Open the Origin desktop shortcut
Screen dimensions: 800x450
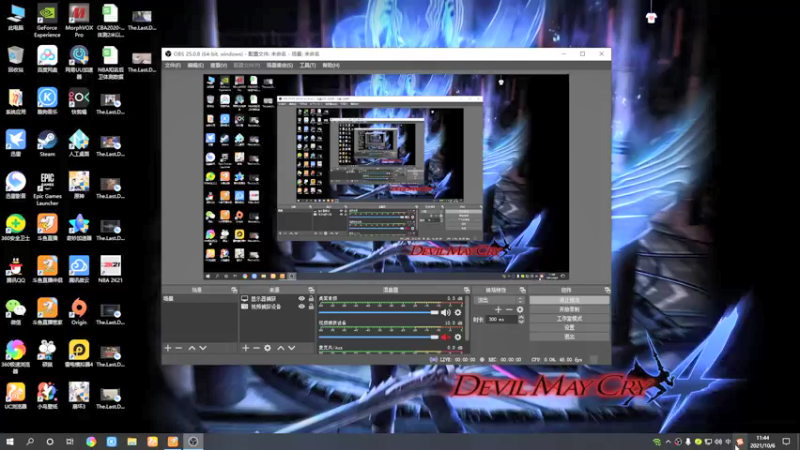79,312
